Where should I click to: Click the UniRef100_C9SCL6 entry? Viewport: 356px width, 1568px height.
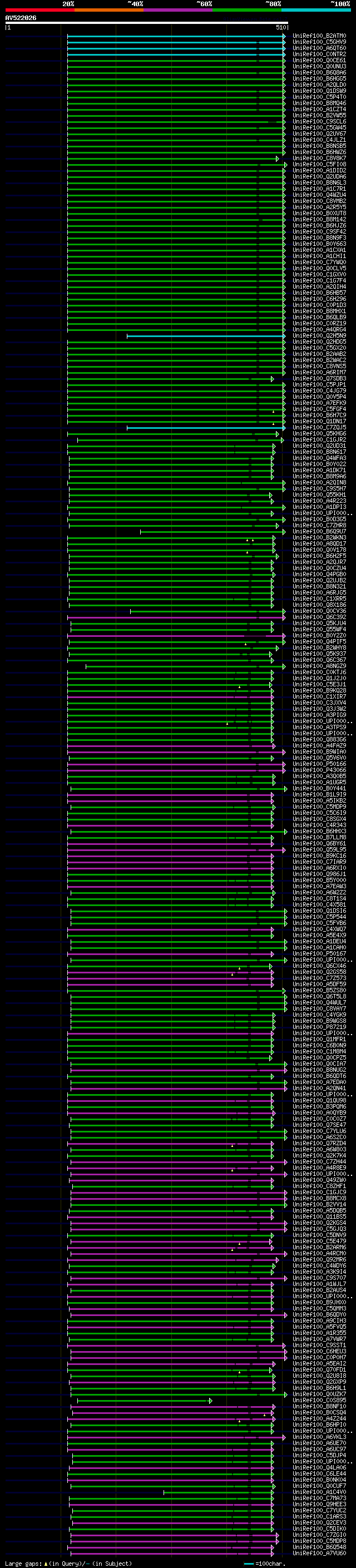pos(319,122)
